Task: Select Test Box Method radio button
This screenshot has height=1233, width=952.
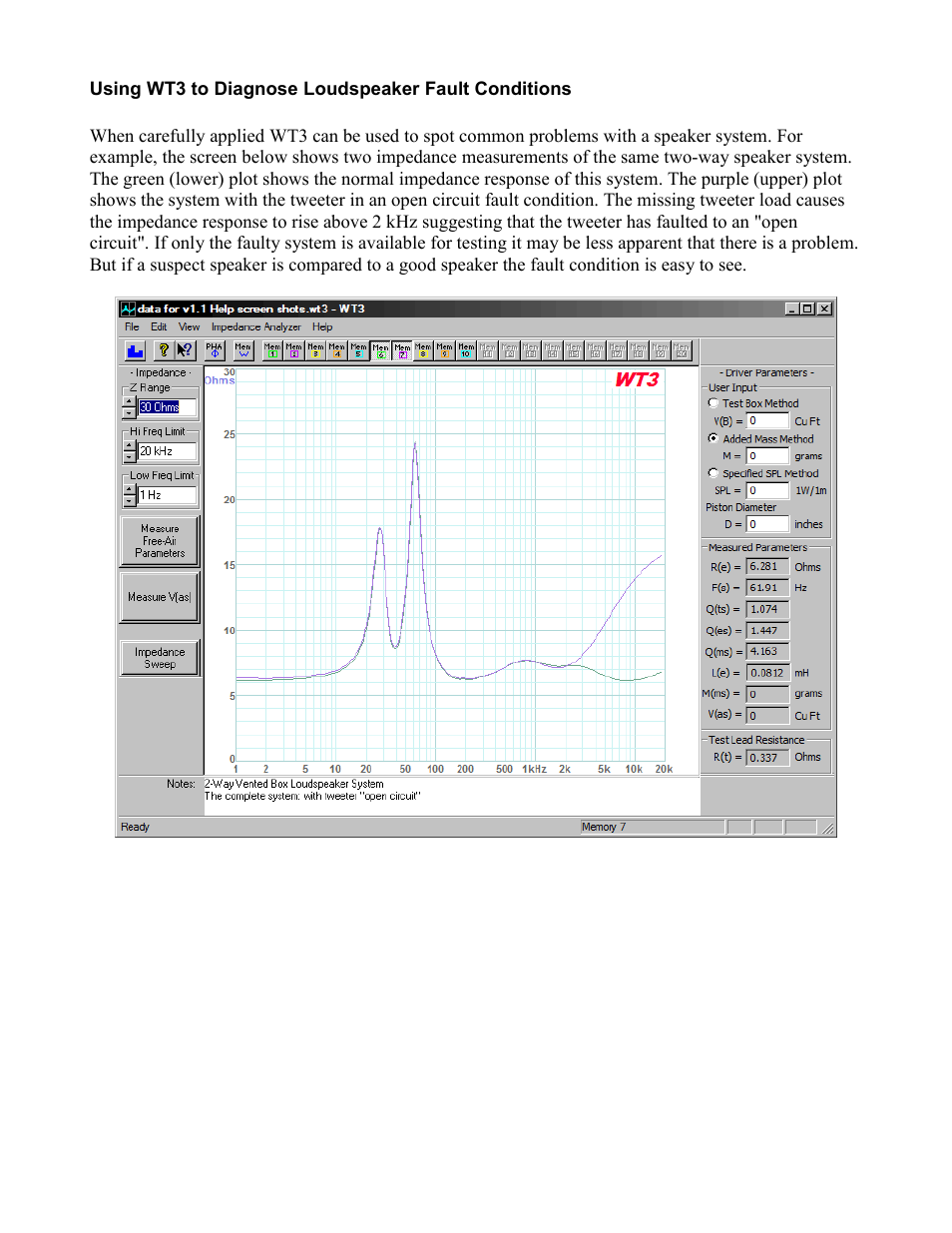Action: pyautogui.click(x=713, y=403)
